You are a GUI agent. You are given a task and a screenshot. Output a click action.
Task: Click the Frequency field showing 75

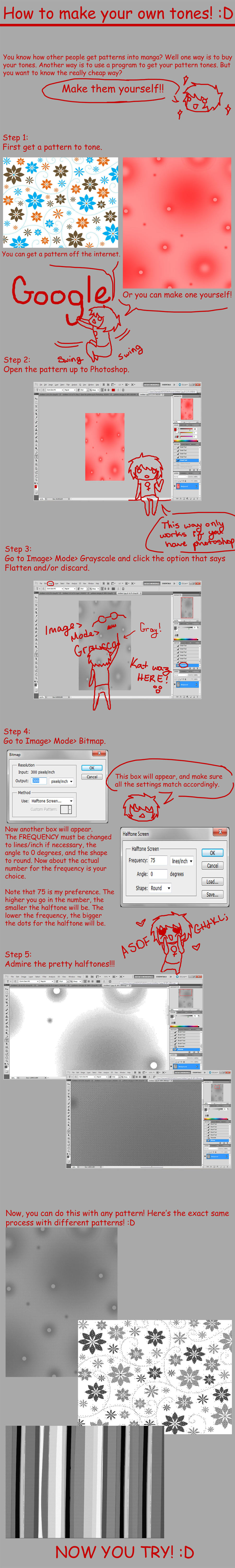coord(158,861)
